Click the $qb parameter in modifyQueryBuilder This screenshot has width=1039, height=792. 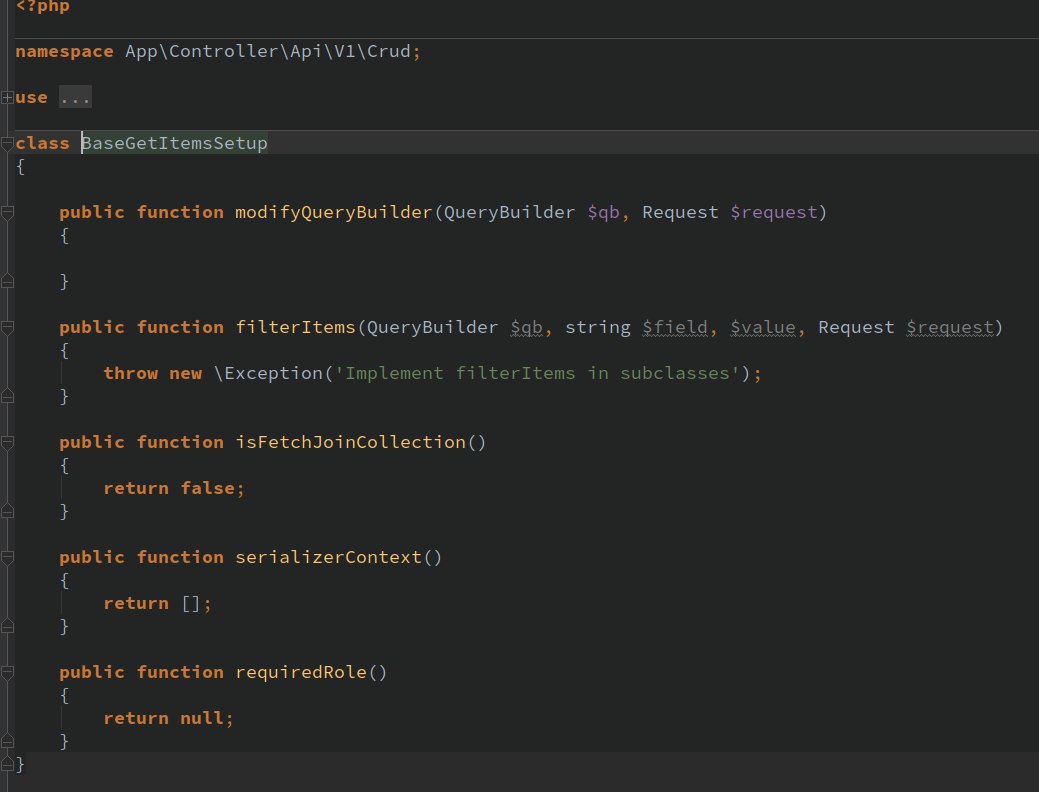(603, 212)
